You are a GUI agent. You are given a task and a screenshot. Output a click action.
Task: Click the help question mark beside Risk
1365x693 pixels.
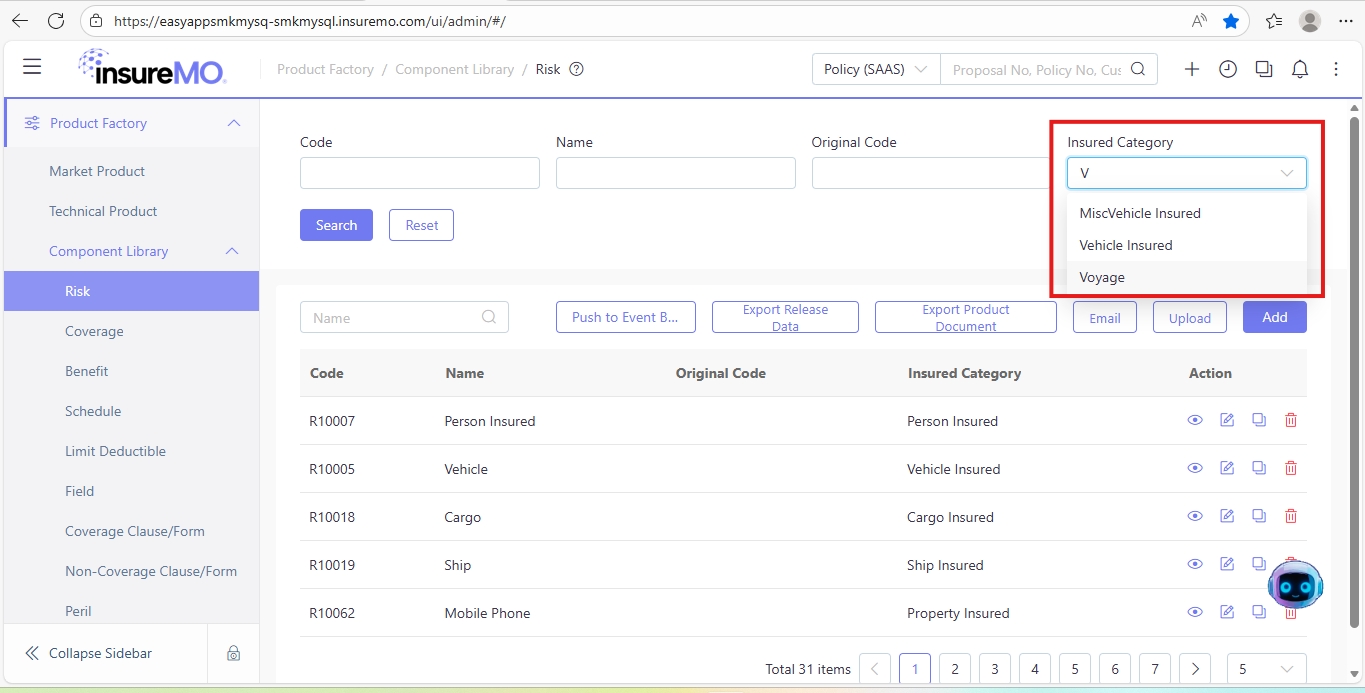click(576, 69)
